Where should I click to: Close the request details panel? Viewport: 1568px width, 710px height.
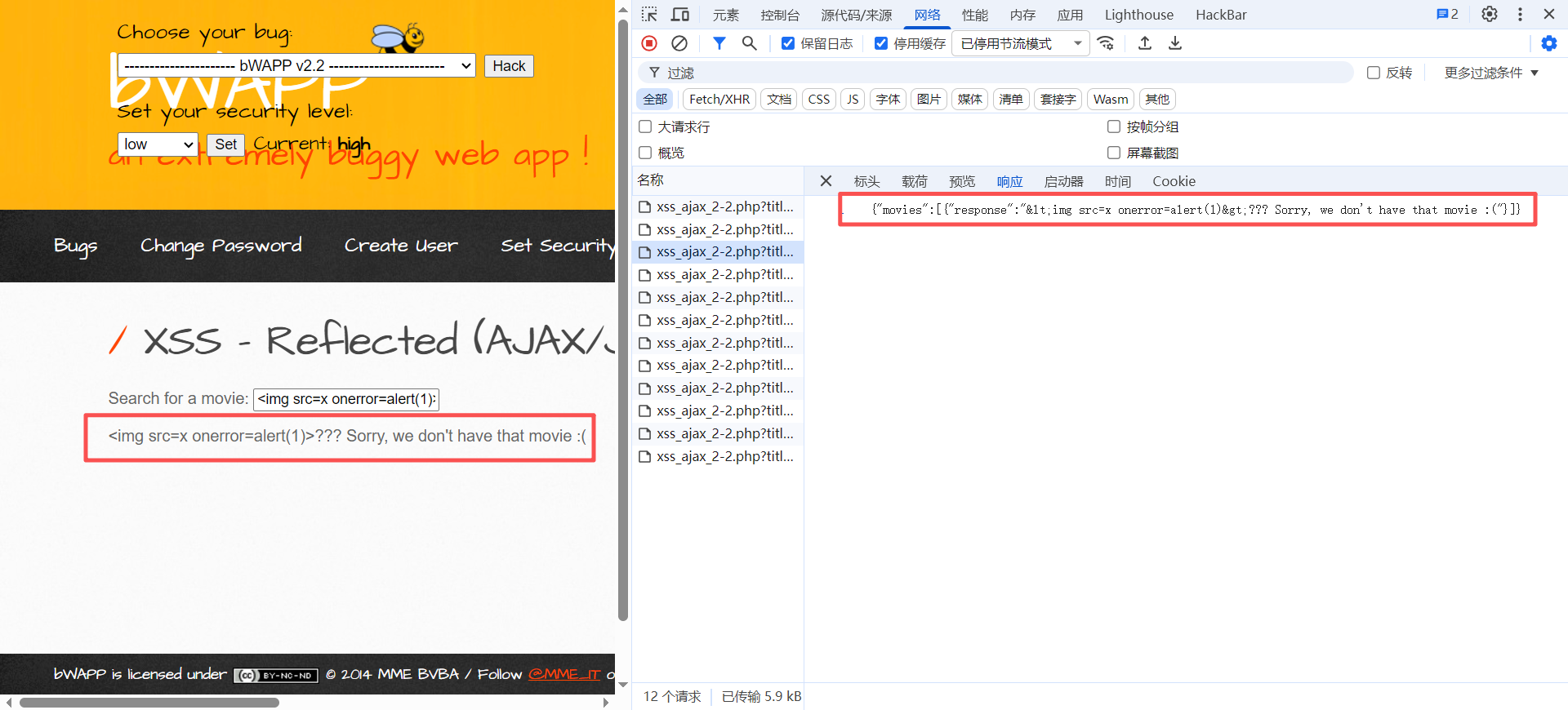point(826,181)
